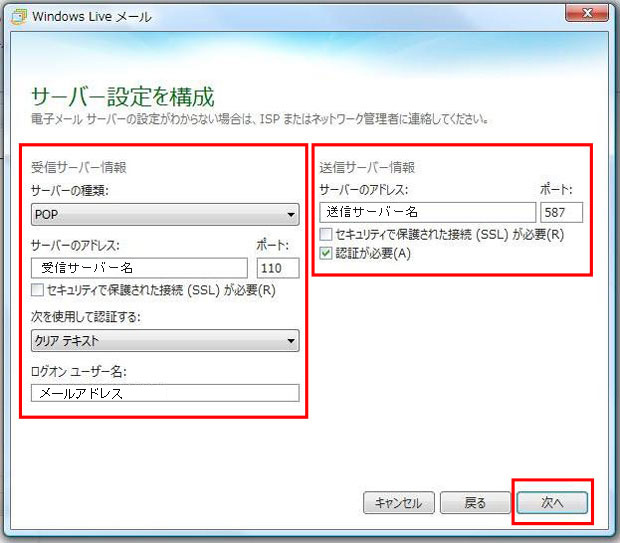Click the 受信サーバー情報 section label

(79, 167)
